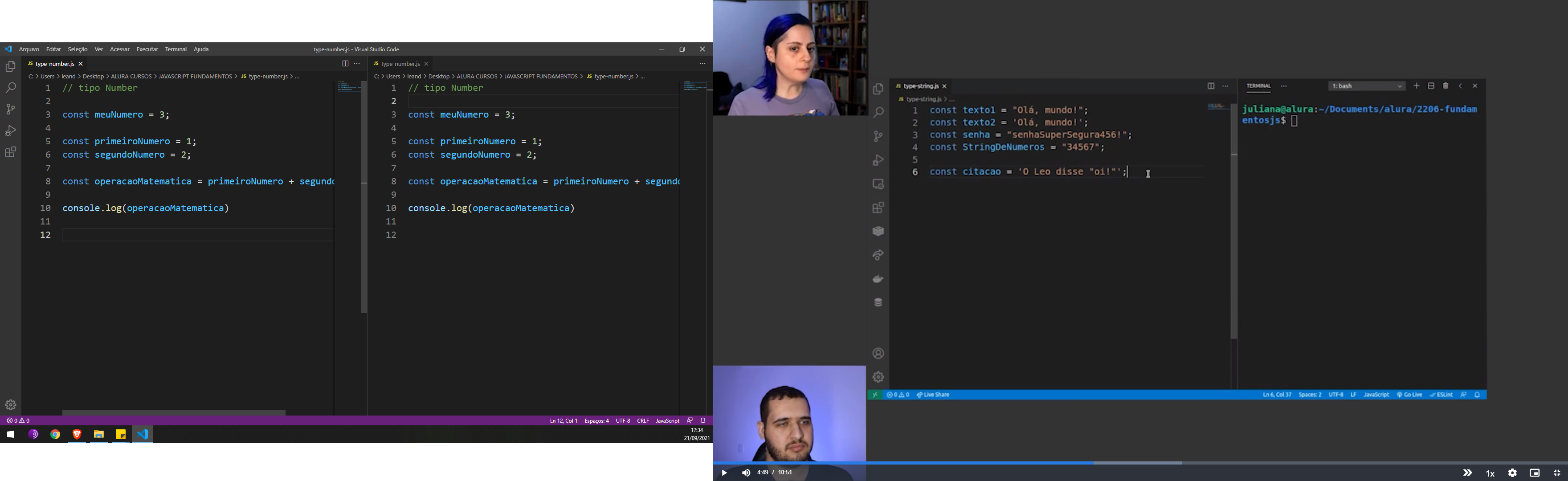1568x481 pixels.
Task: Click Remote Explorer icon in video's VS Code
Action: [x=878, y=184]
